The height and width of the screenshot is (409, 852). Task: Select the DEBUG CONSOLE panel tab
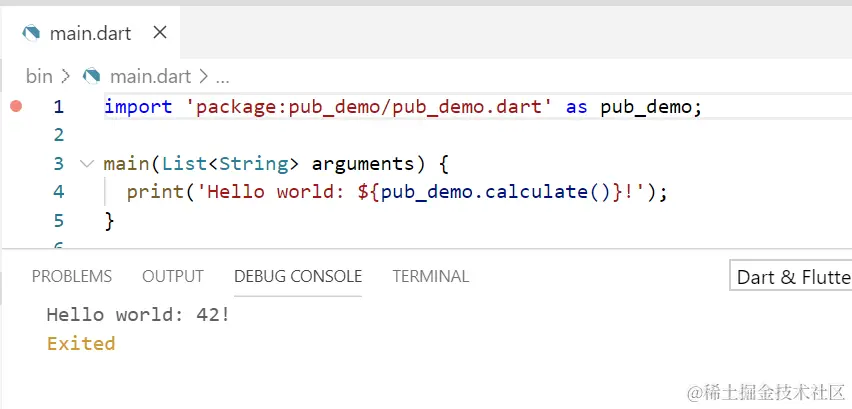click(x=298, y=276)
